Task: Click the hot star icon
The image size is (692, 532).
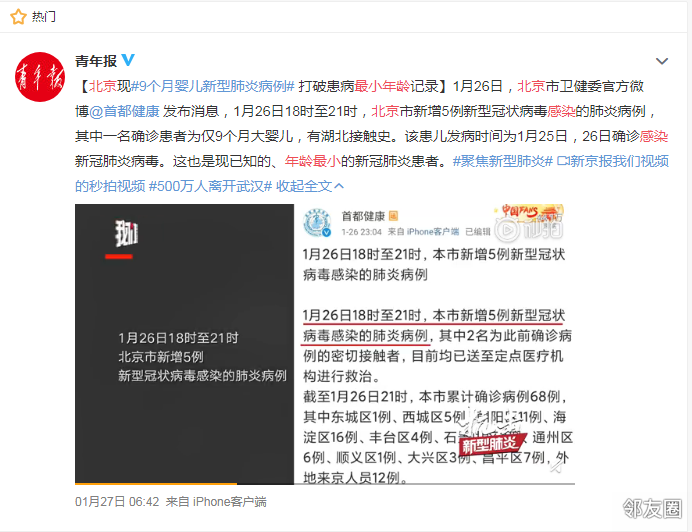Action: [x=19, y=17]
